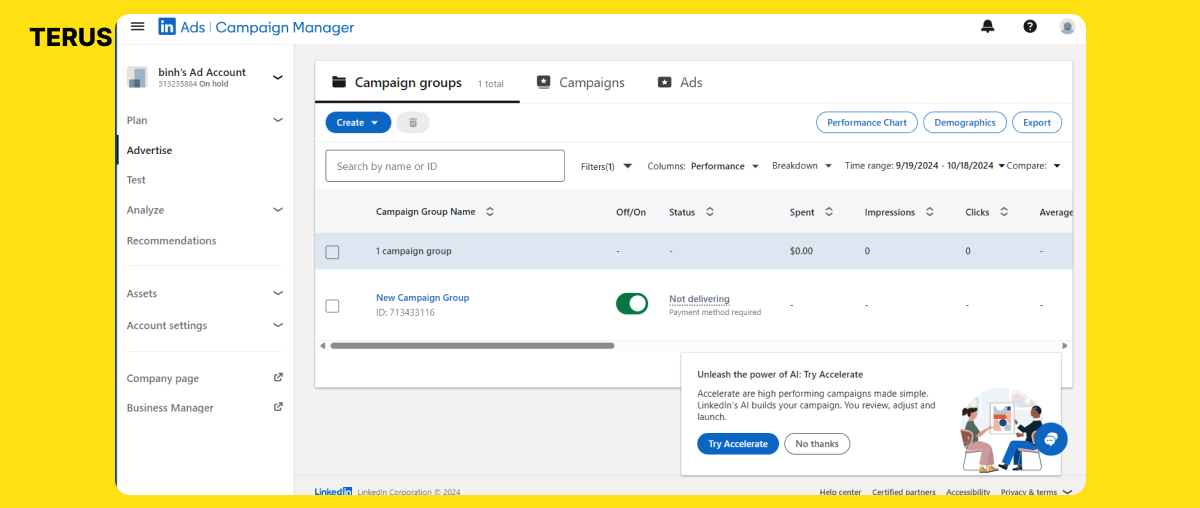Click the $0.00 spent value
This screenshot has width=1200, height=508.
click(801, 251)
